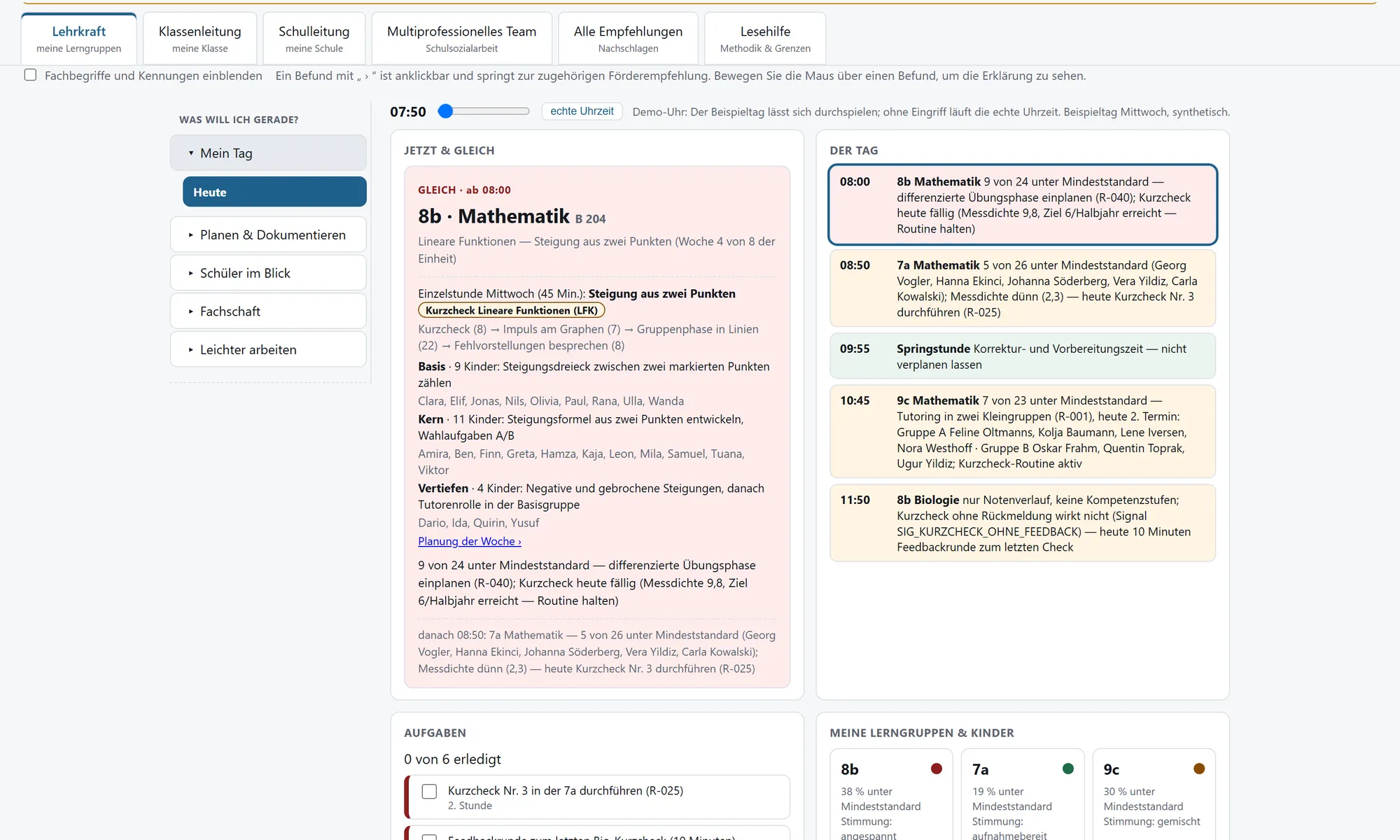Select the 09:55 Springstunde day entry
1400x840 pixels.
[1023, 356]
